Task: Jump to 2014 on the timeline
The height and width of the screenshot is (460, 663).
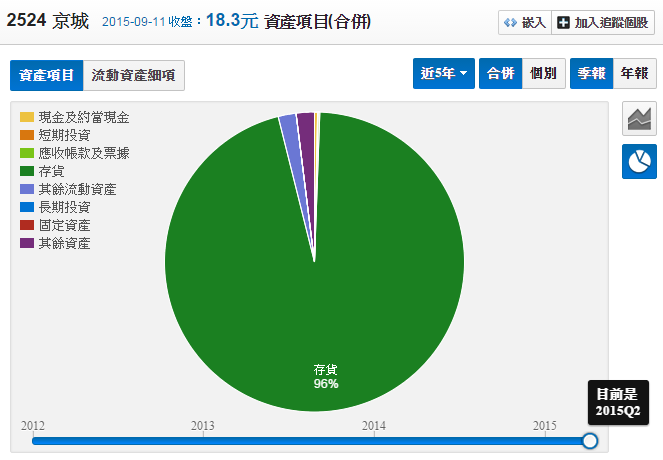Action: [373, 425]
